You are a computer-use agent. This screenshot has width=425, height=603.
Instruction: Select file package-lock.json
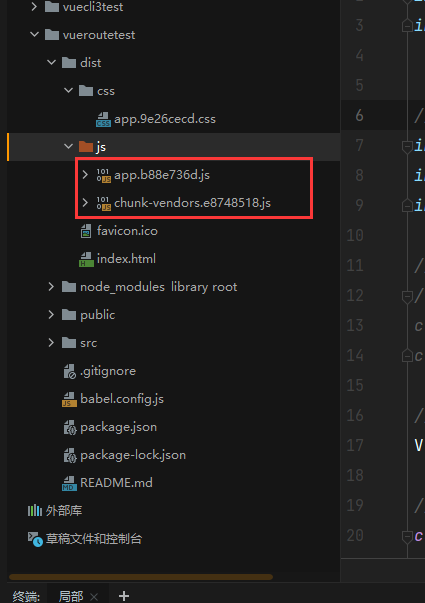click(x=133, y=455)
